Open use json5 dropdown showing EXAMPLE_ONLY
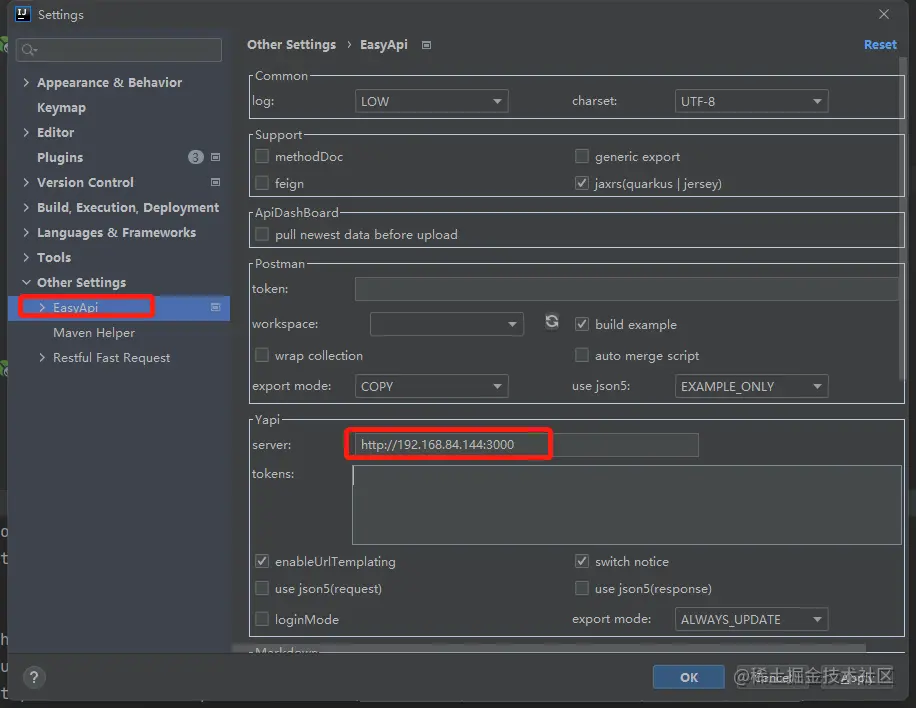The height and width of the screenshot is (708, 916). pyautogui.click(x=751, y=386)
